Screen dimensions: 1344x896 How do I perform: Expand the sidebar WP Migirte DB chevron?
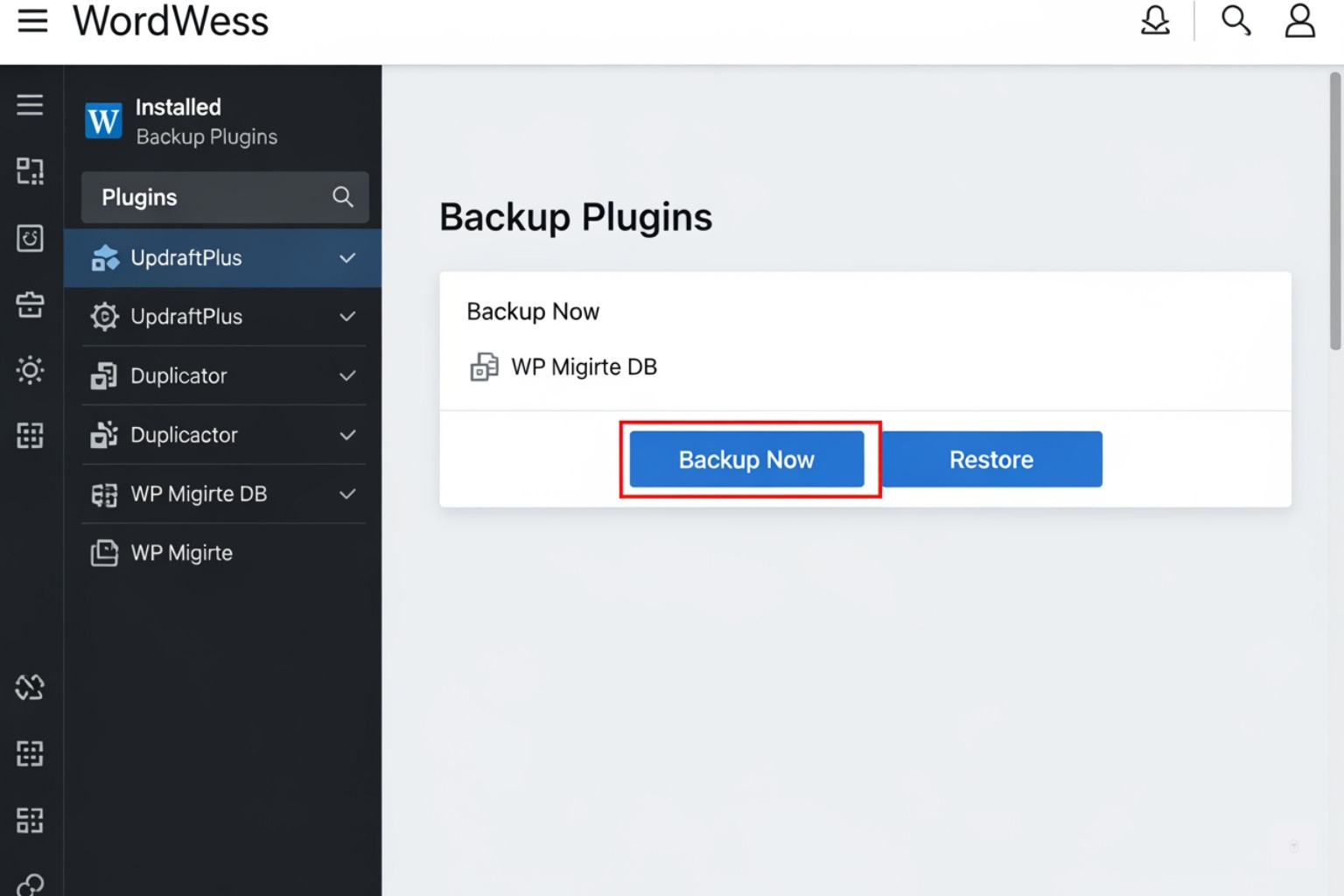click(x=347, y=494)
